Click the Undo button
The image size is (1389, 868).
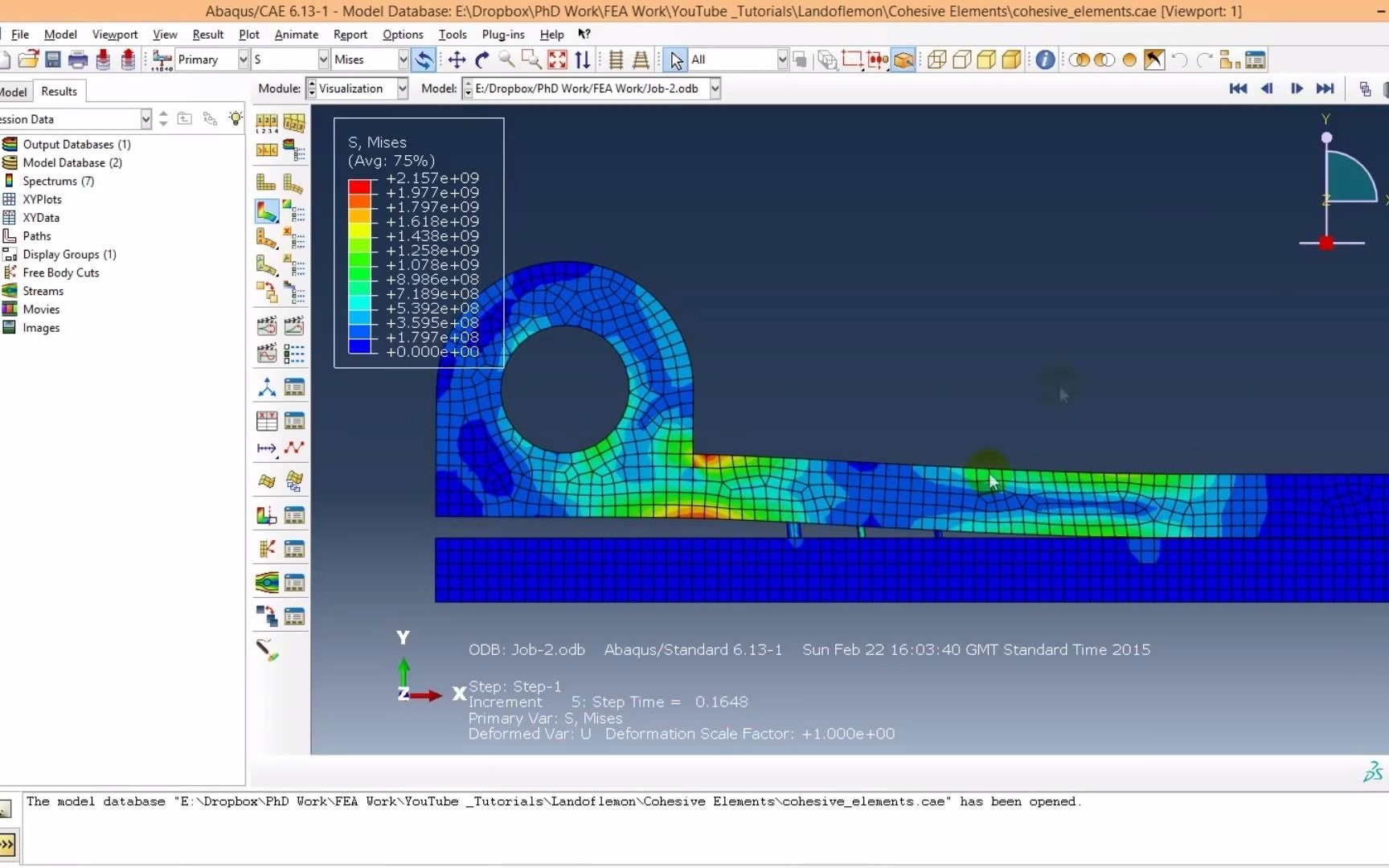click(1179, 59)
